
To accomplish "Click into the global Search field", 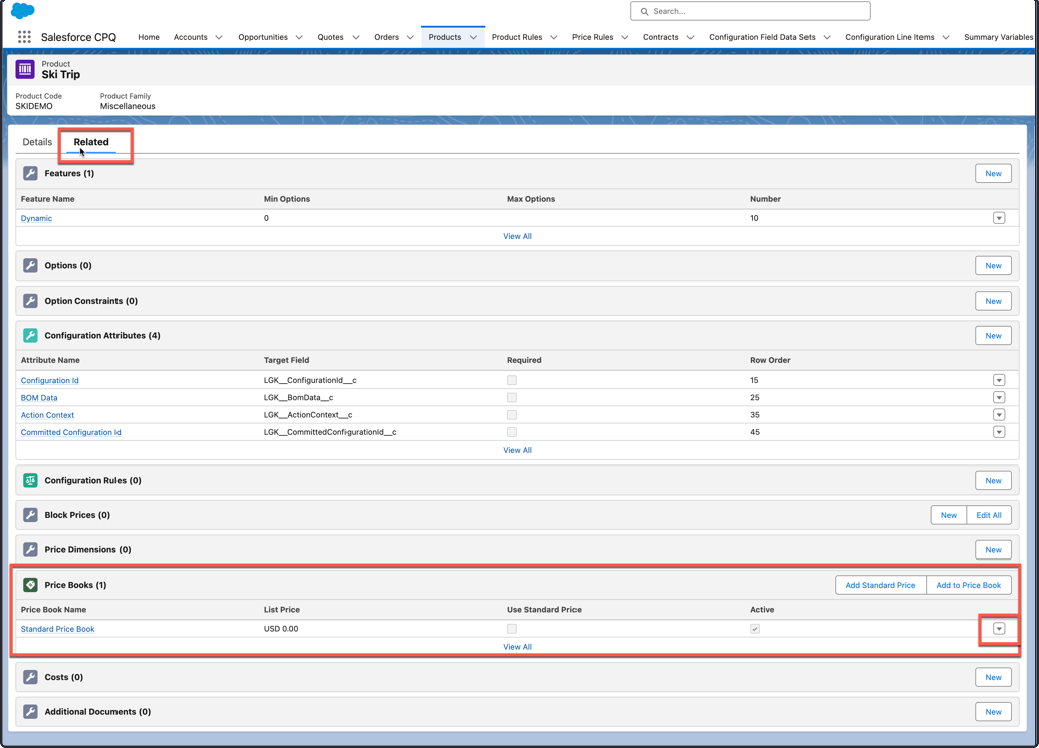I will (x=750, y=11).
